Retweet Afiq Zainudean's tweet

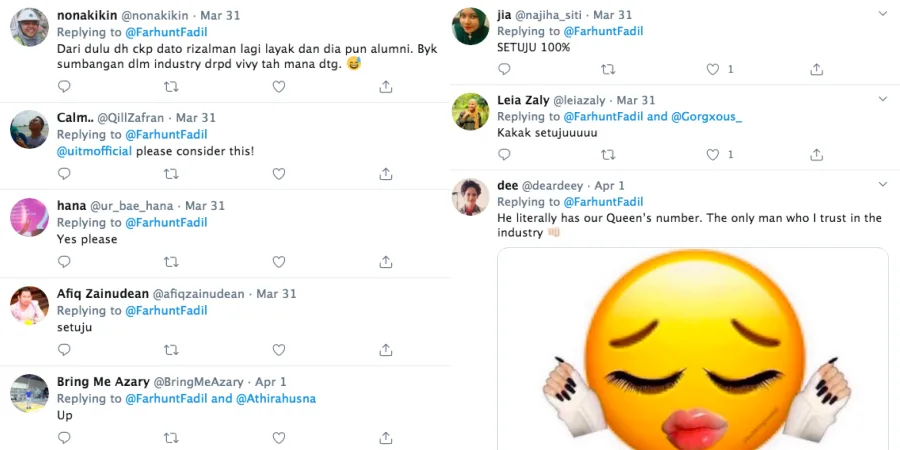tap(171, 350)
